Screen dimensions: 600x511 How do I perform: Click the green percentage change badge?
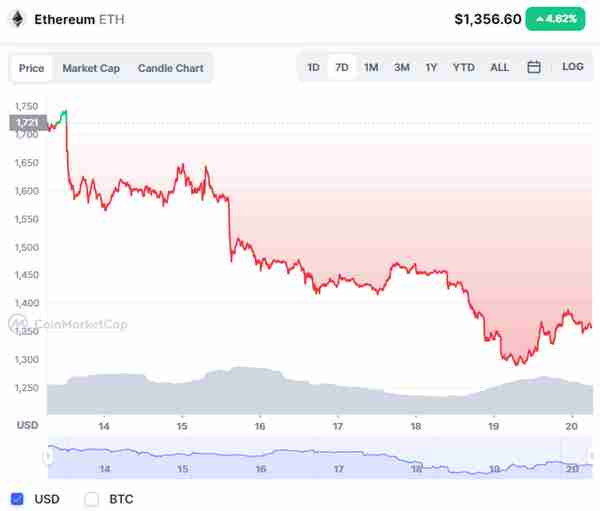pyautogui.click(x=555, y=19)
